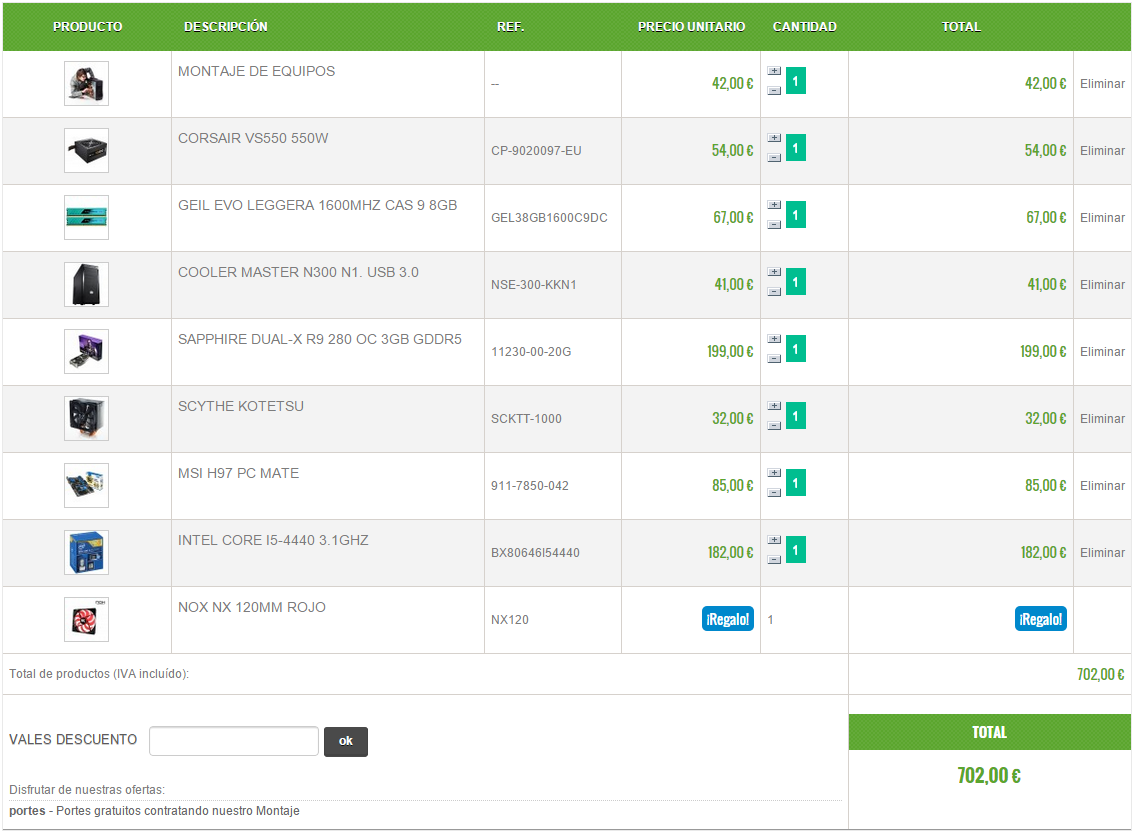Increase quantity for MSI H97 PC MATE

(x=774, y=473)
